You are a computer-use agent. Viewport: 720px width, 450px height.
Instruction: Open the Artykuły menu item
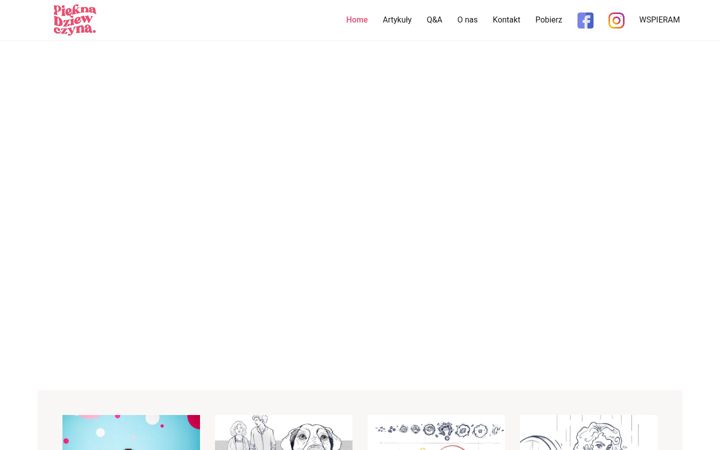click(397, 20)
